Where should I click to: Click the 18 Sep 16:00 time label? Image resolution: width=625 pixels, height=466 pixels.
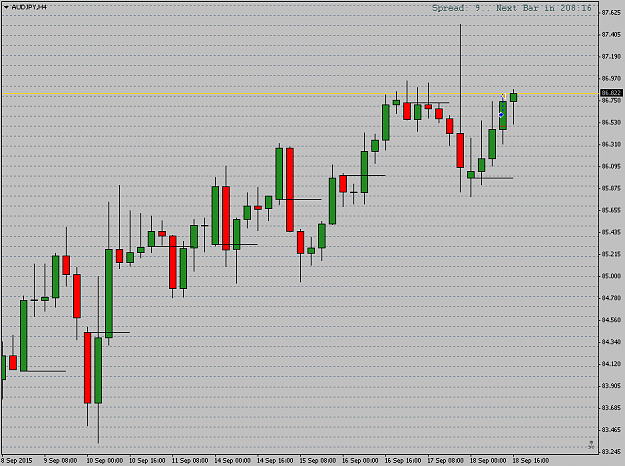tap(531, 461)
